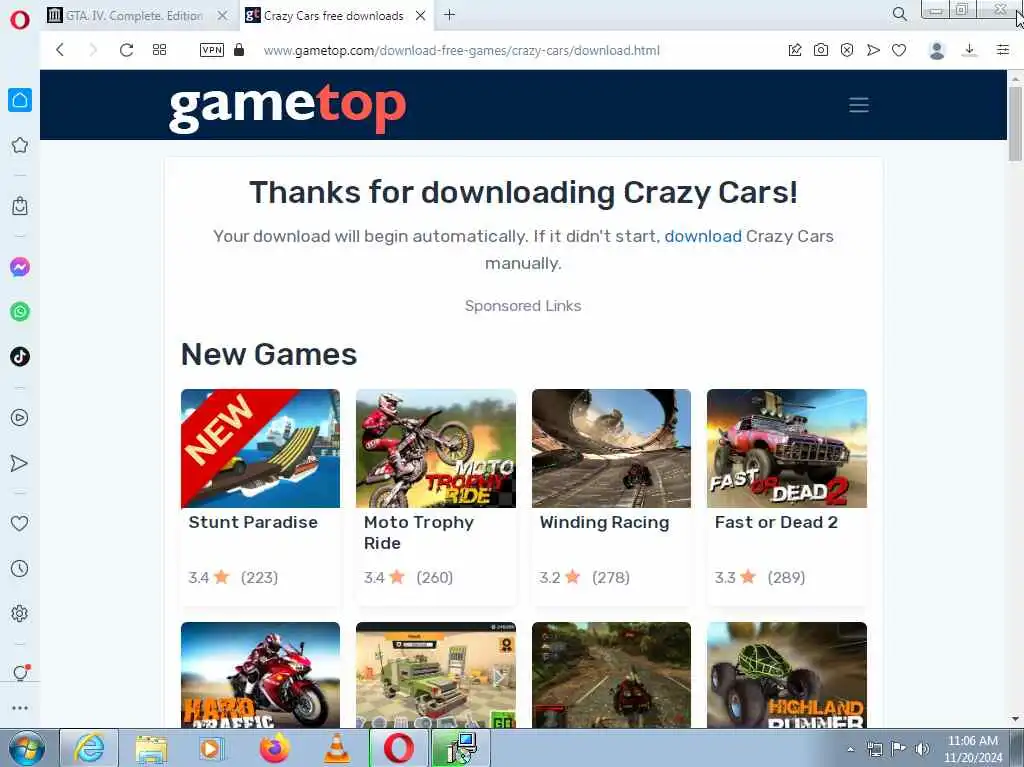Open Messenger in the Opera sidebar
This screenshot has width=1024, height=767.
[20, 267]
